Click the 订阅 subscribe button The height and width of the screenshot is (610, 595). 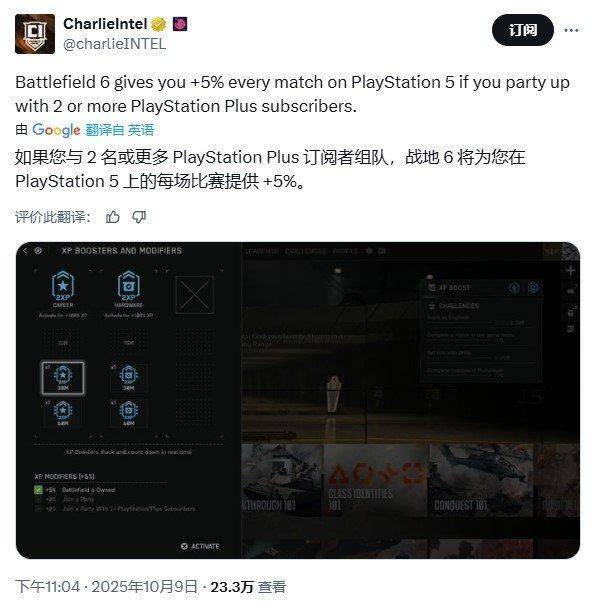coord(522,30)
